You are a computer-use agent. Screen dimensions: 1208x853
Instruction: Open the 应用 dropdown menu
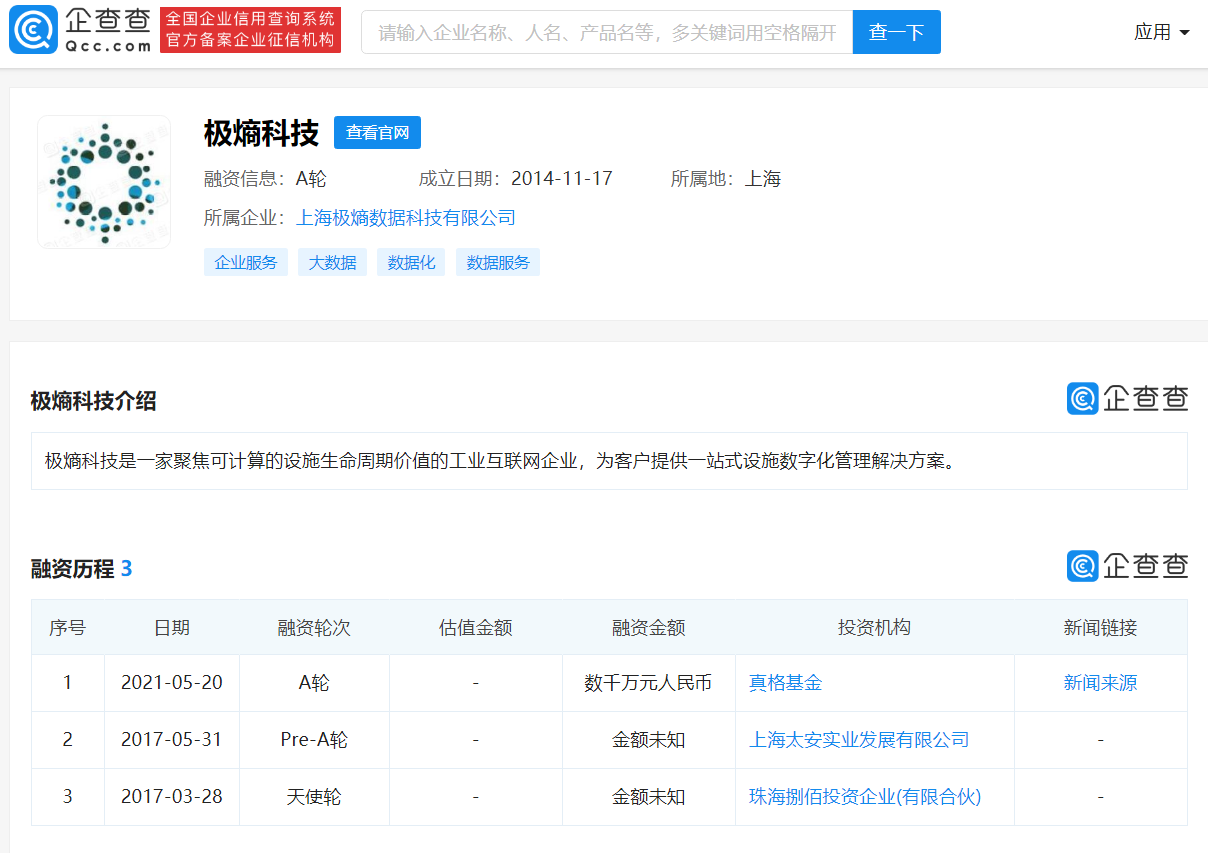pos(1161,32)
